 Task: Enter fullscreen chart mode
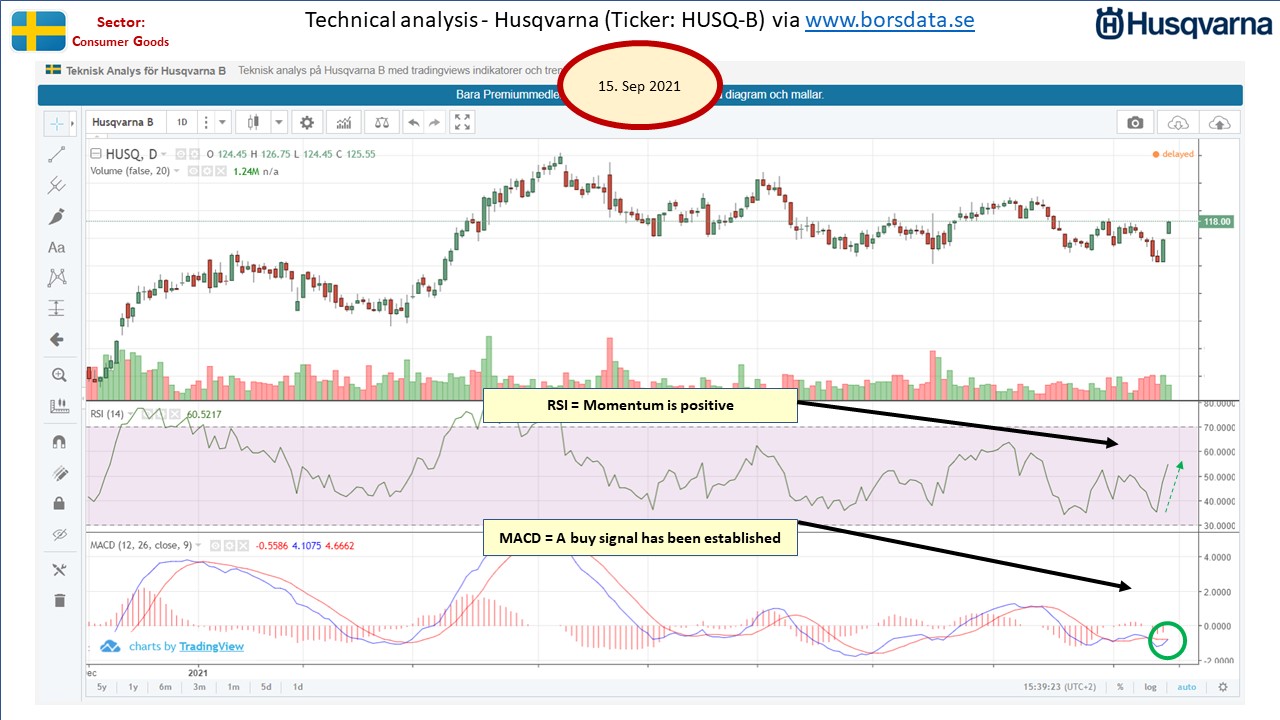(462, 122)
